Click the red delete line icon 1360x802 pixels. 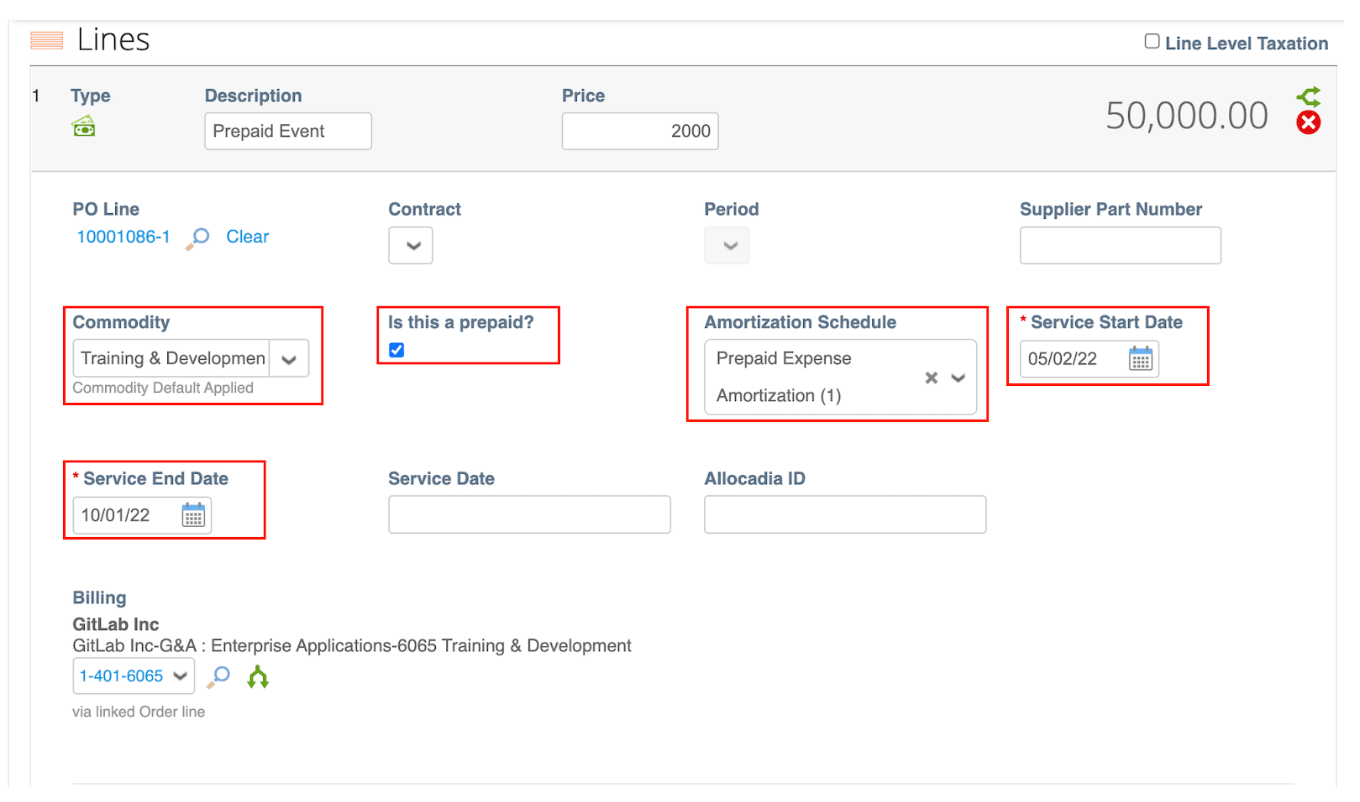click(1308, 123)
